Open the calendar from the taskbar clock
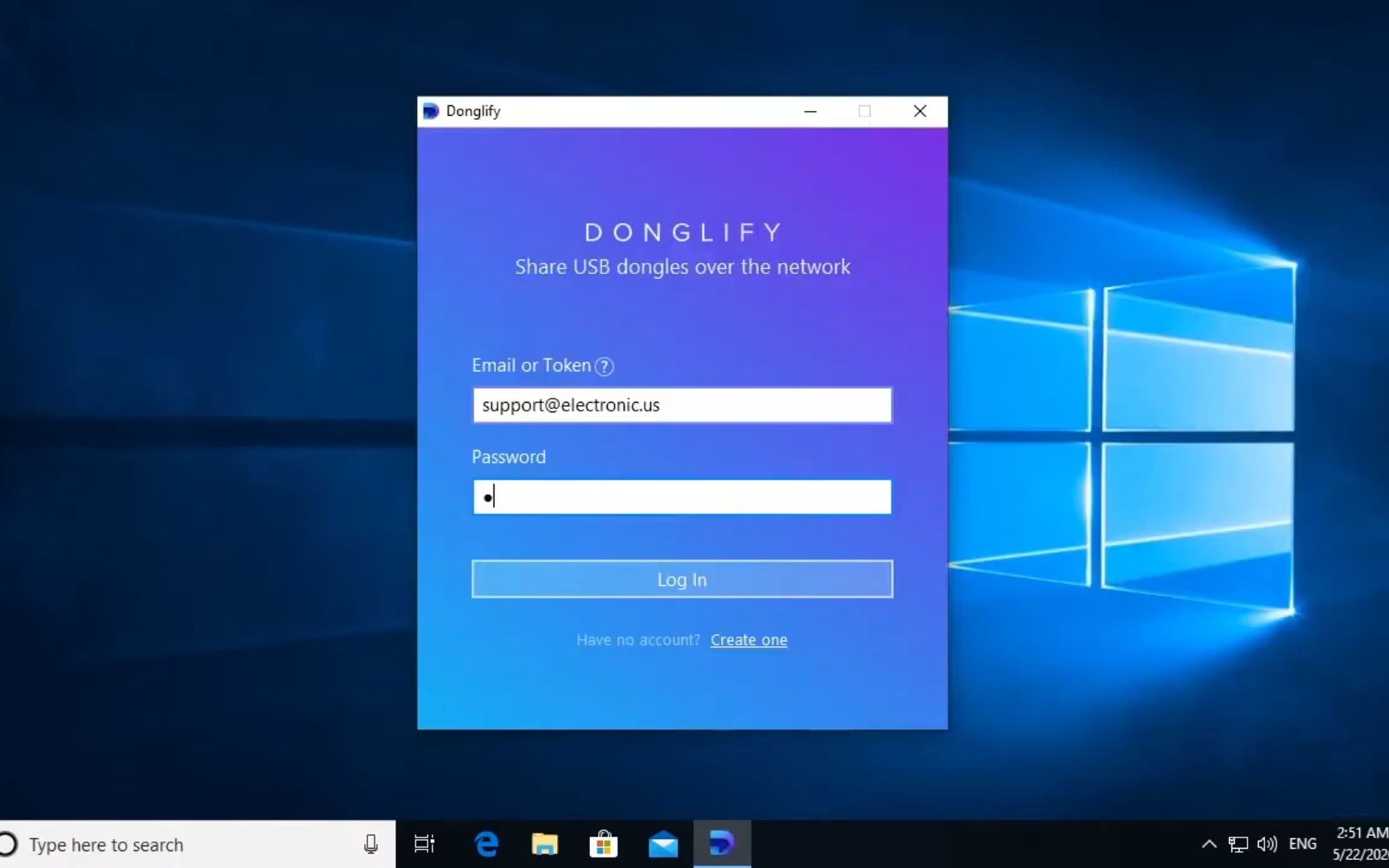Viewport: 1389px width, 868px height. point(1360,842)
